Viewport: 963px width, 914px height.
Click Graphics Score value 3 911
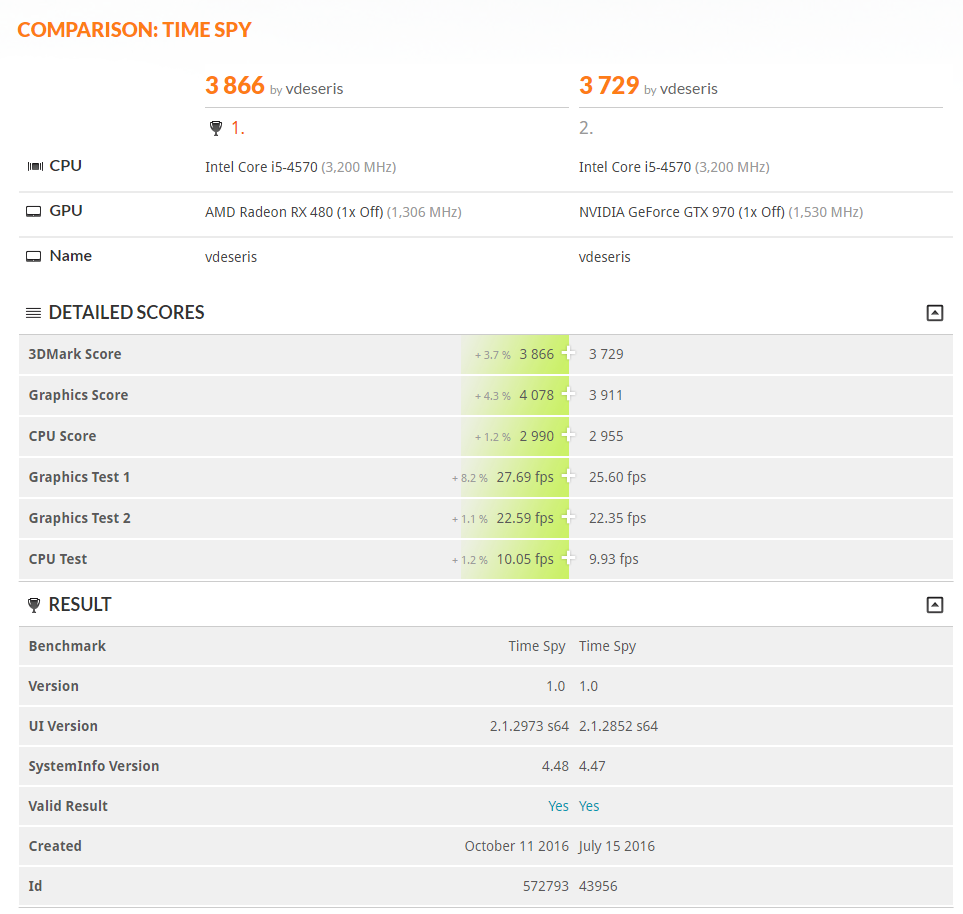[606, 395]
